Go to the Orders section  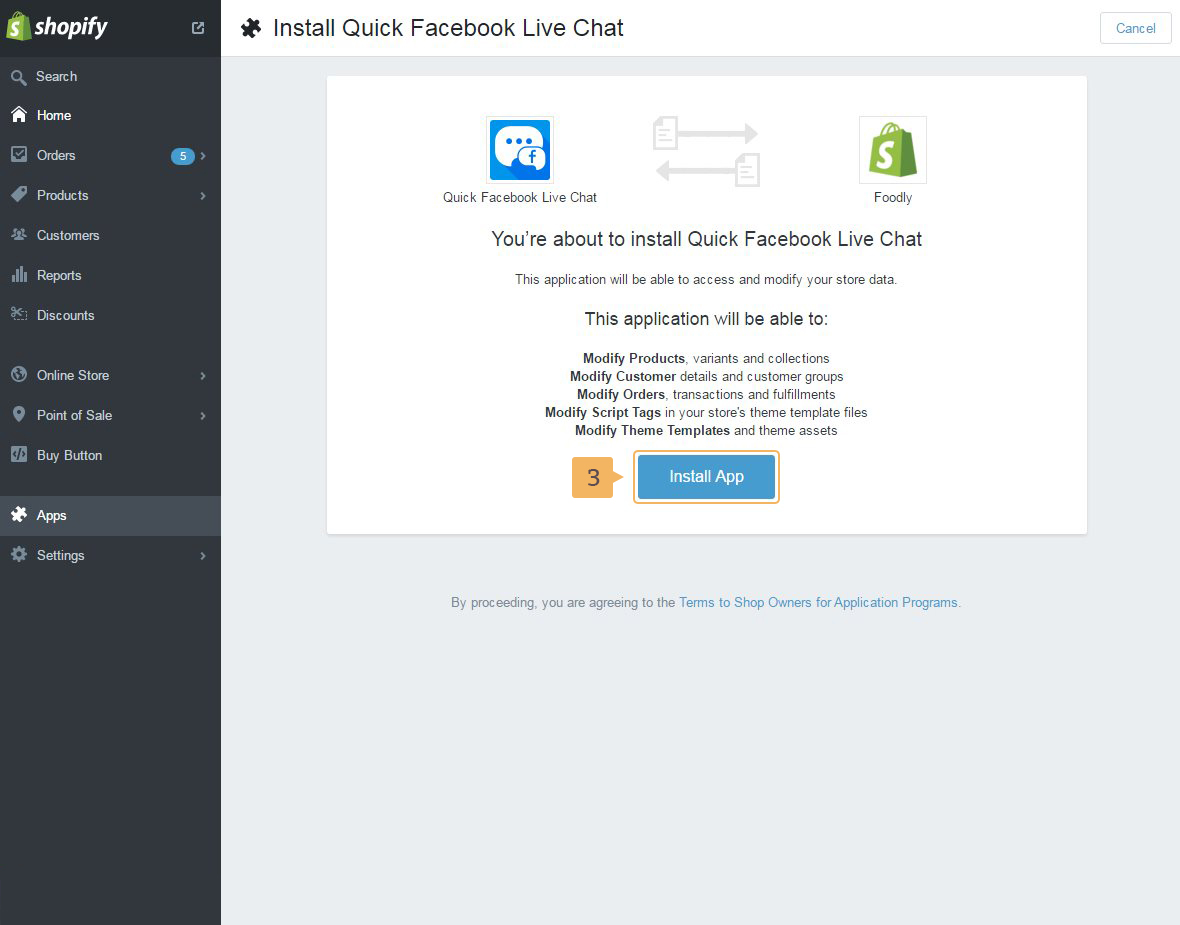coord(56,155)
